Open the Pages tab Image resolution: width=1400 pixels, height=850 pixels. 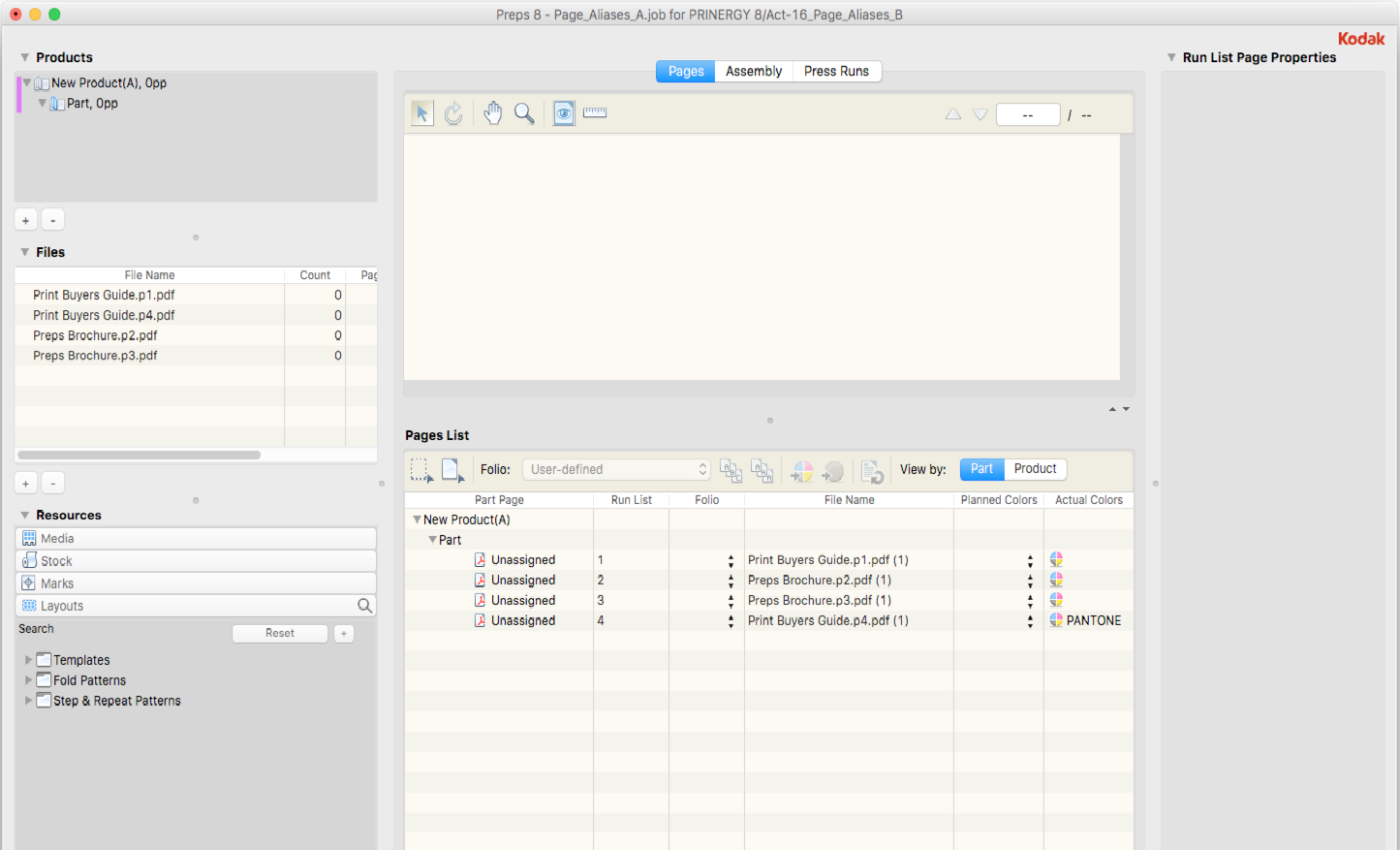click(x=686, y=72)
